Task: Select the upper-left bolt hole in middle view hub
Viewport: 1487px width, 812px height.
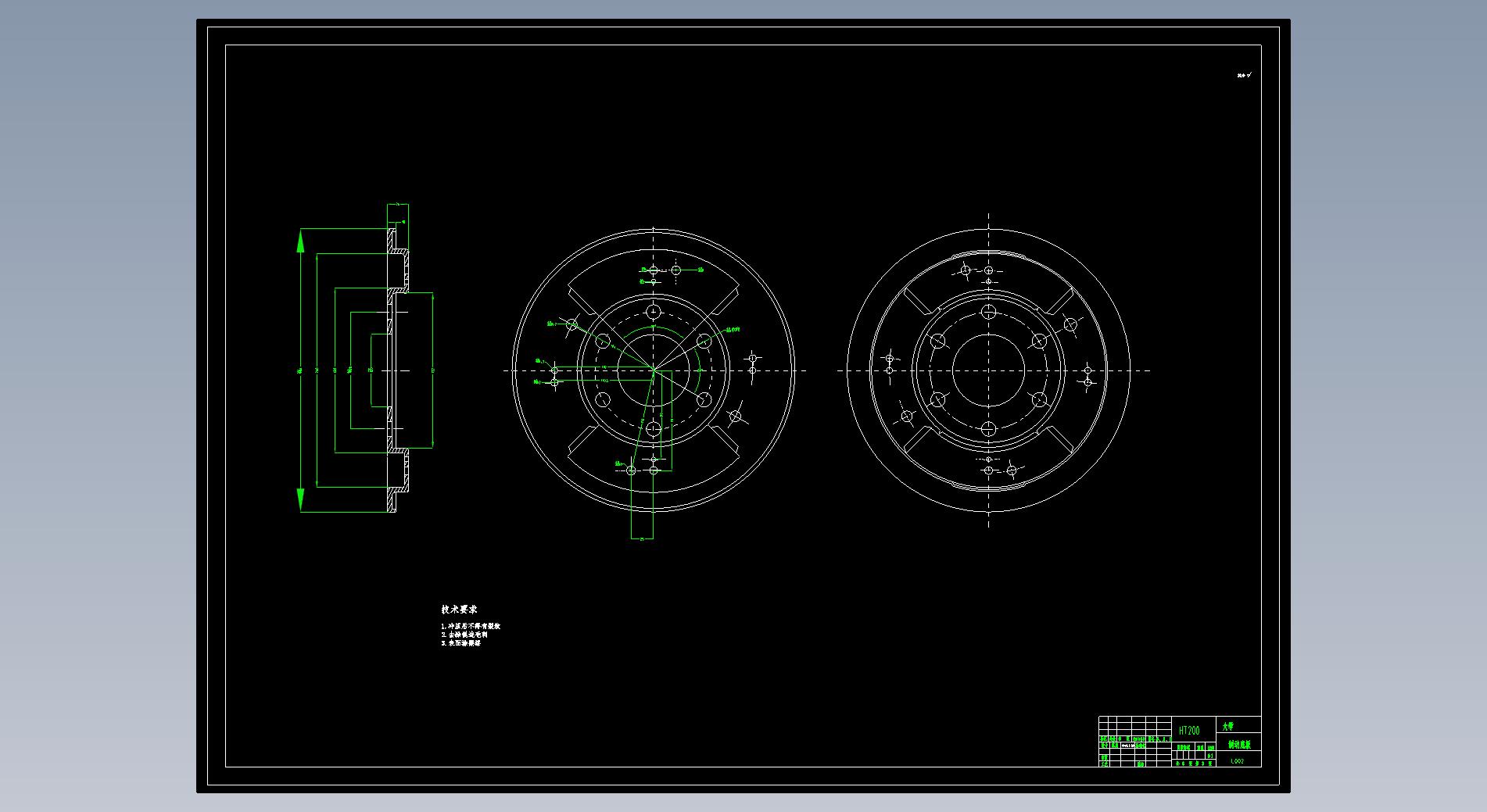Action: 603,341
